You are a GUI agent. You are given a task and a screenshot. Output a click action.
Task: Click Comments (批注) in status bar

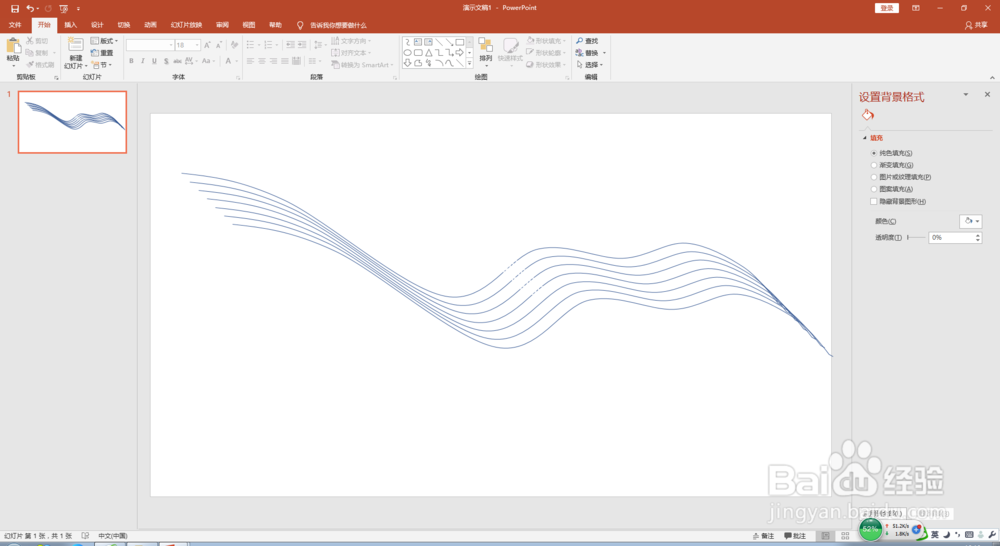(x=795, y=536)
